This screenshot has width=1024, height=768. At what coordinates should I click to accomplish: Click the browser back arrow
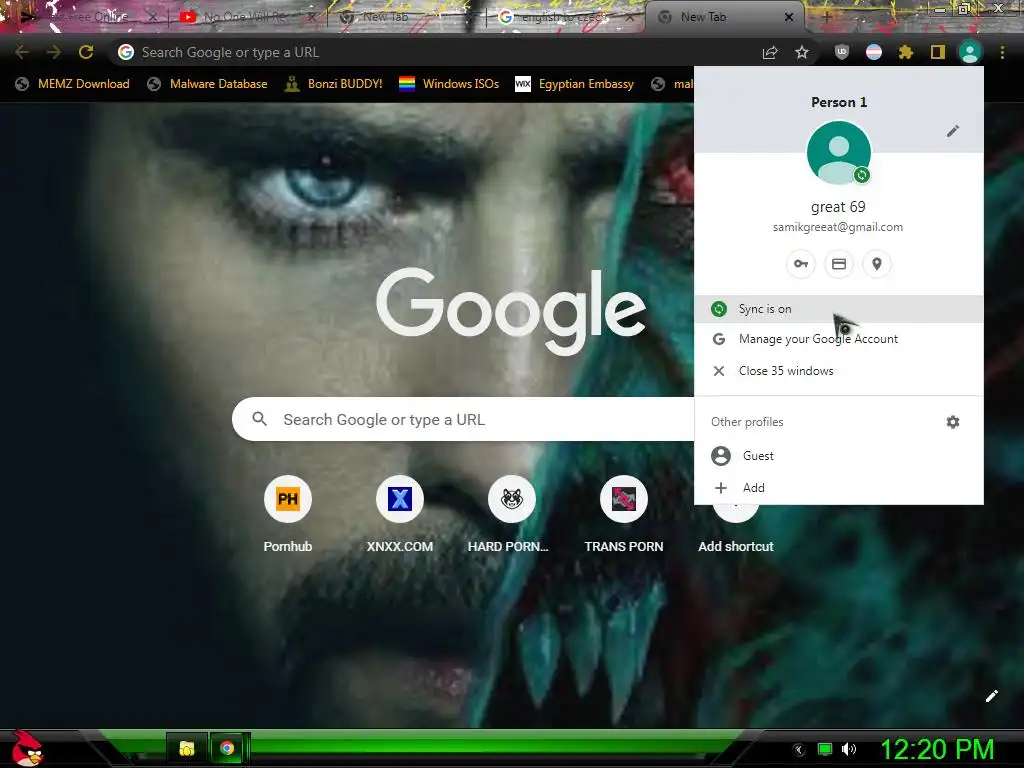pos(22,52)
